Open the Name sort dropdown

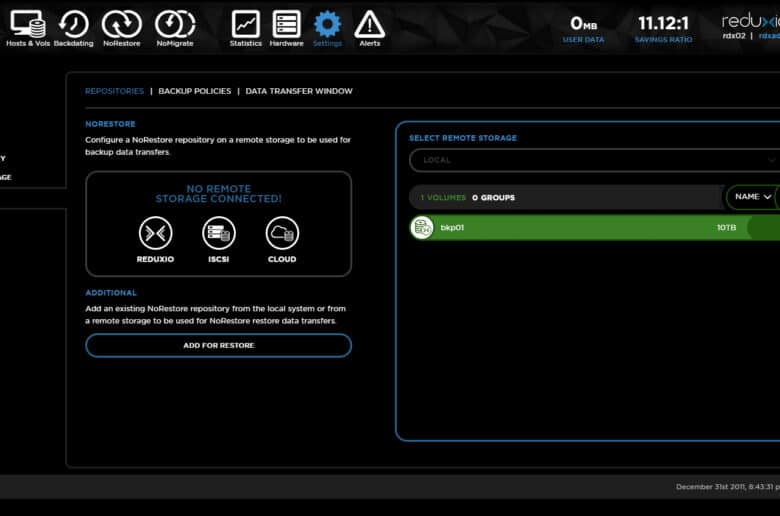(x=753, y=197)
